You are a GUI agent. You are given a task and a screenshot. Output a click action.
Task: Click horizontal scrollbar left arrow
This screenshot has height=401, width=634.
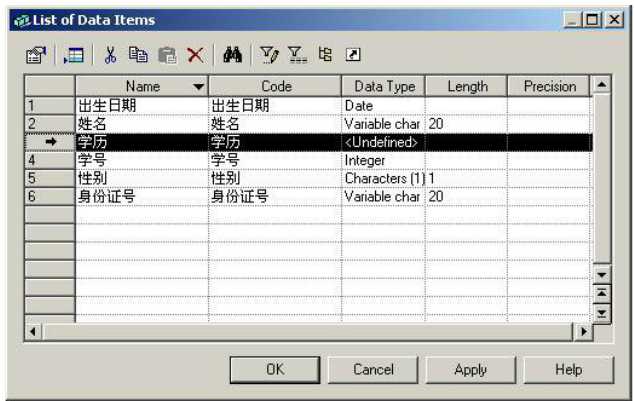click(x=33, y=331)
